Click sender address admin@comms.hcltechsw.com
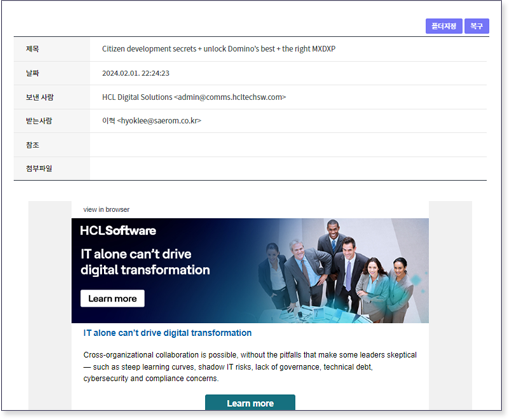Screen dimensions: 509x419 tap(230, 97)
